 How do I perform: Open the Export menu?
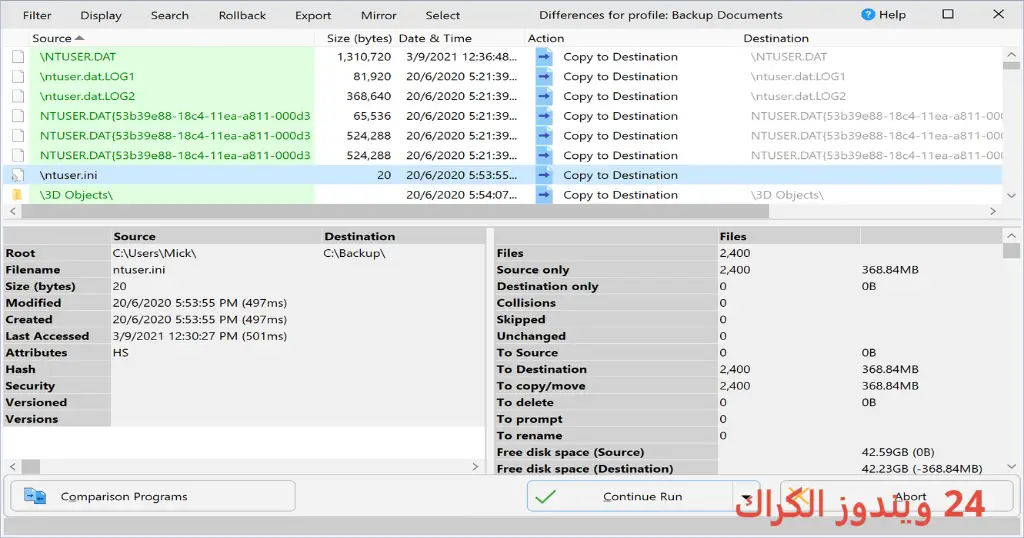pos(313,15)
